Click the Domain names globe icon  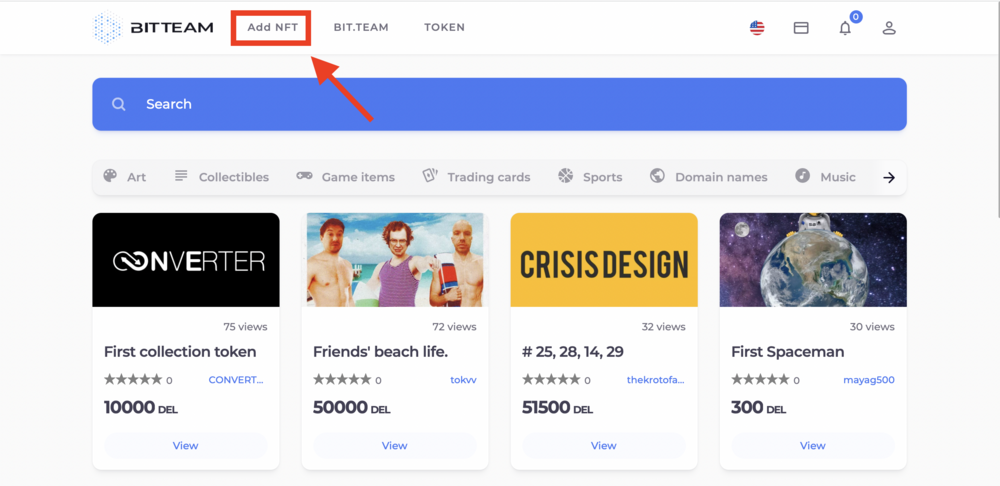[x=658, y=175]
